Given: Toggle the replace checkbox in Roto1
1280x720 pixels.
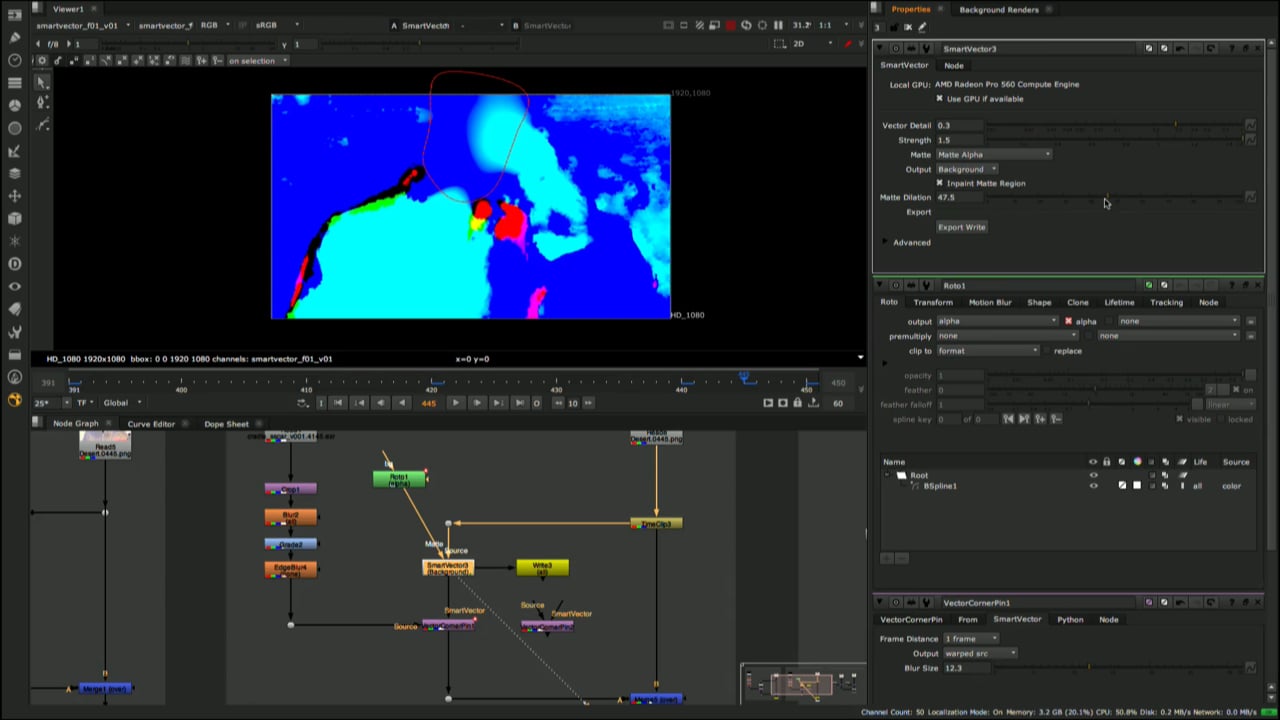Looking at the screenshot, I should pyautogui.click(x=1046, y=351).
